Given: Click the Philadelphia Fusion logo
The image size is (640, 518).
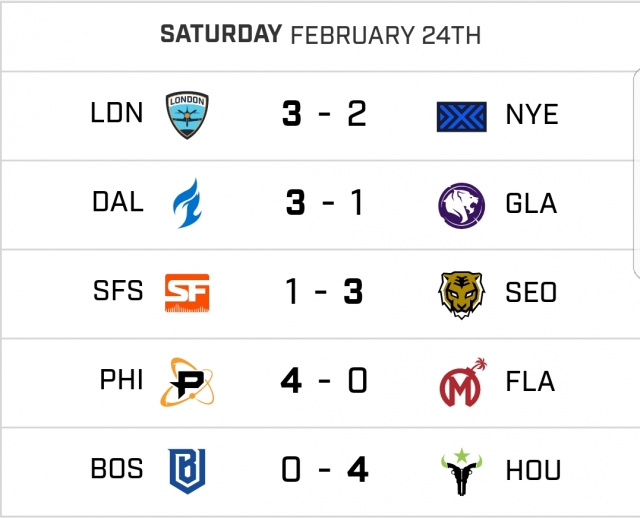Looking at the screenshot, I should (187, 381).
